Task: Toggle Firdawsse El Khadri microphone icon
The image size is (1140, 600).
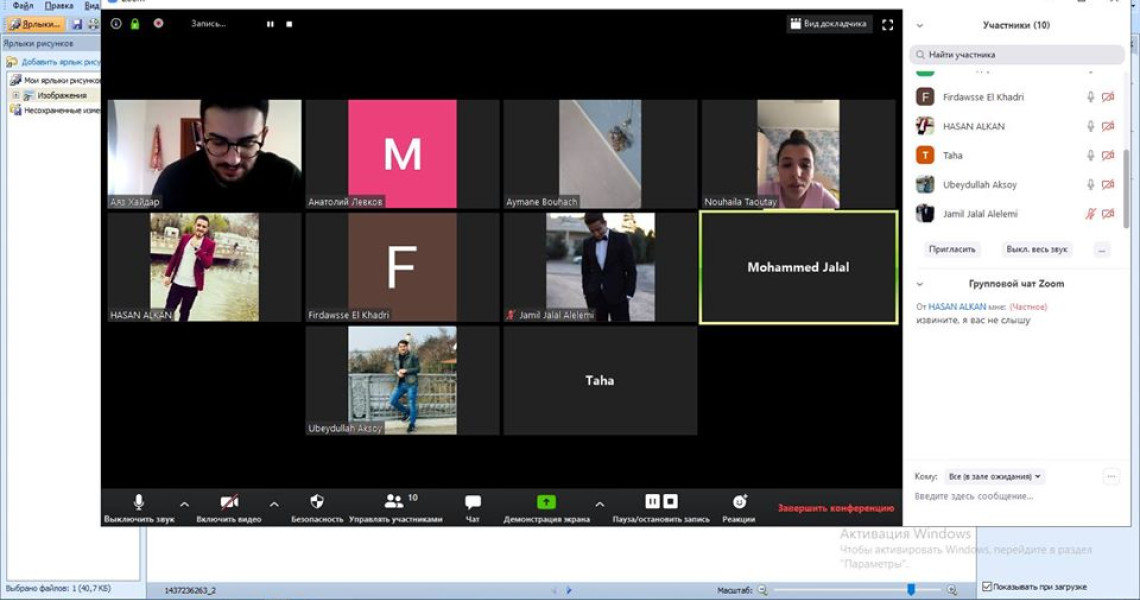Action: [1090, 97]
